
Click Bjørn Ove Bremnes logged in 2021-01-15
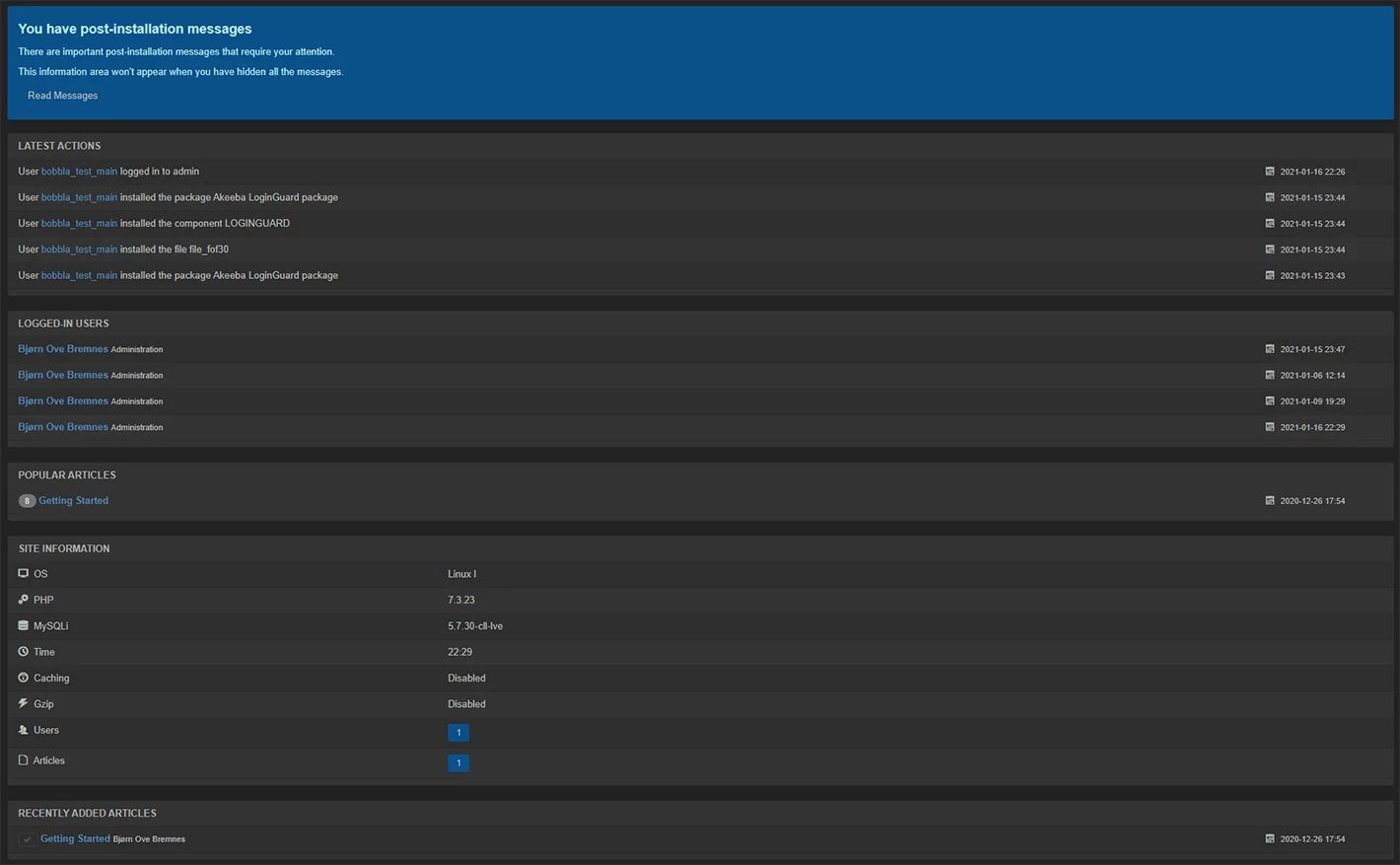(63, 349)
